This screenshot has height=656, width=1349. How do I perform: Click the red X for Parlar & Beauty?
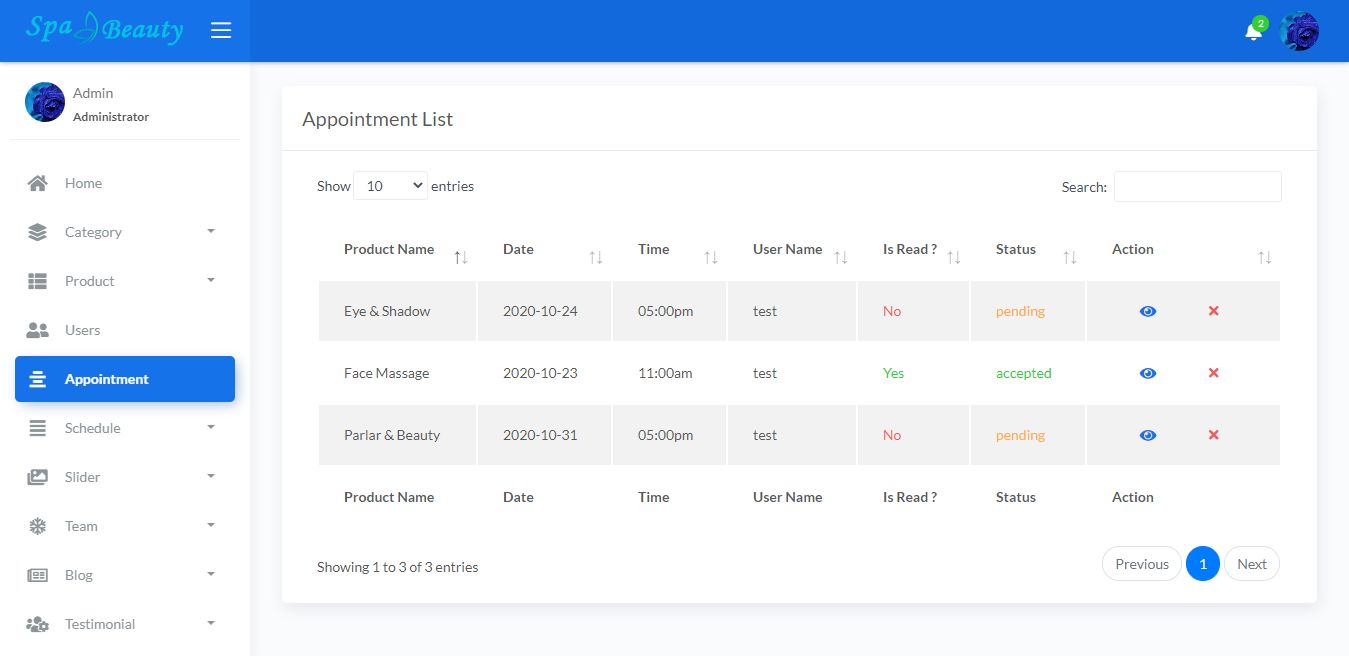pyautogui.click(x=1213, y=435)
